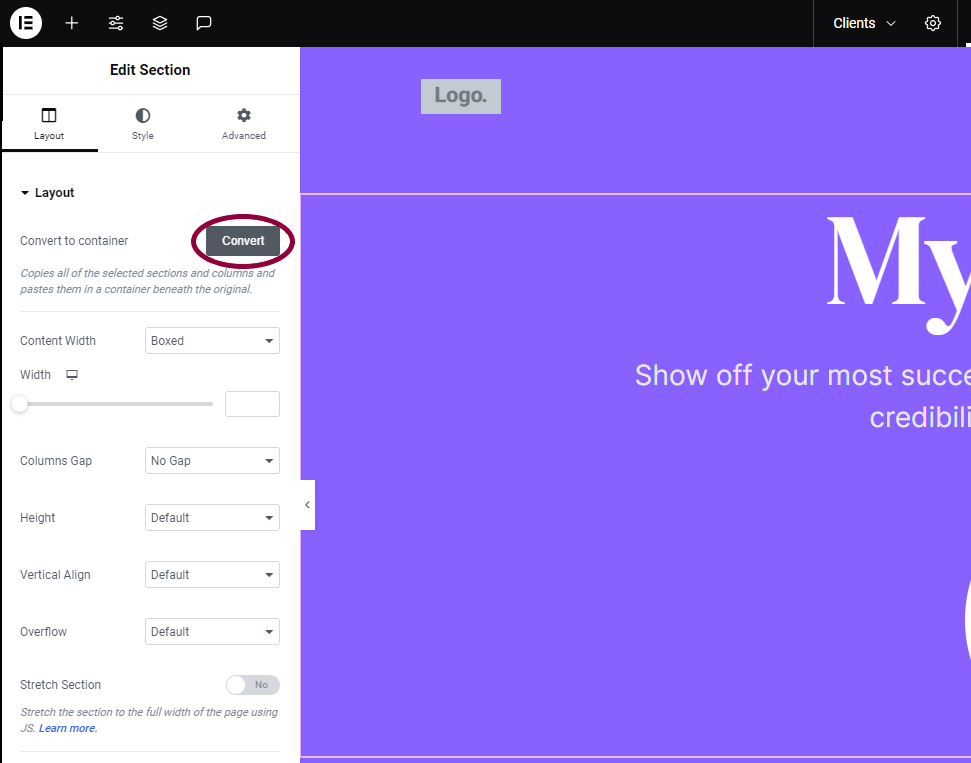
Task: Open the Notes comment icon
Action: coord(204,23)
